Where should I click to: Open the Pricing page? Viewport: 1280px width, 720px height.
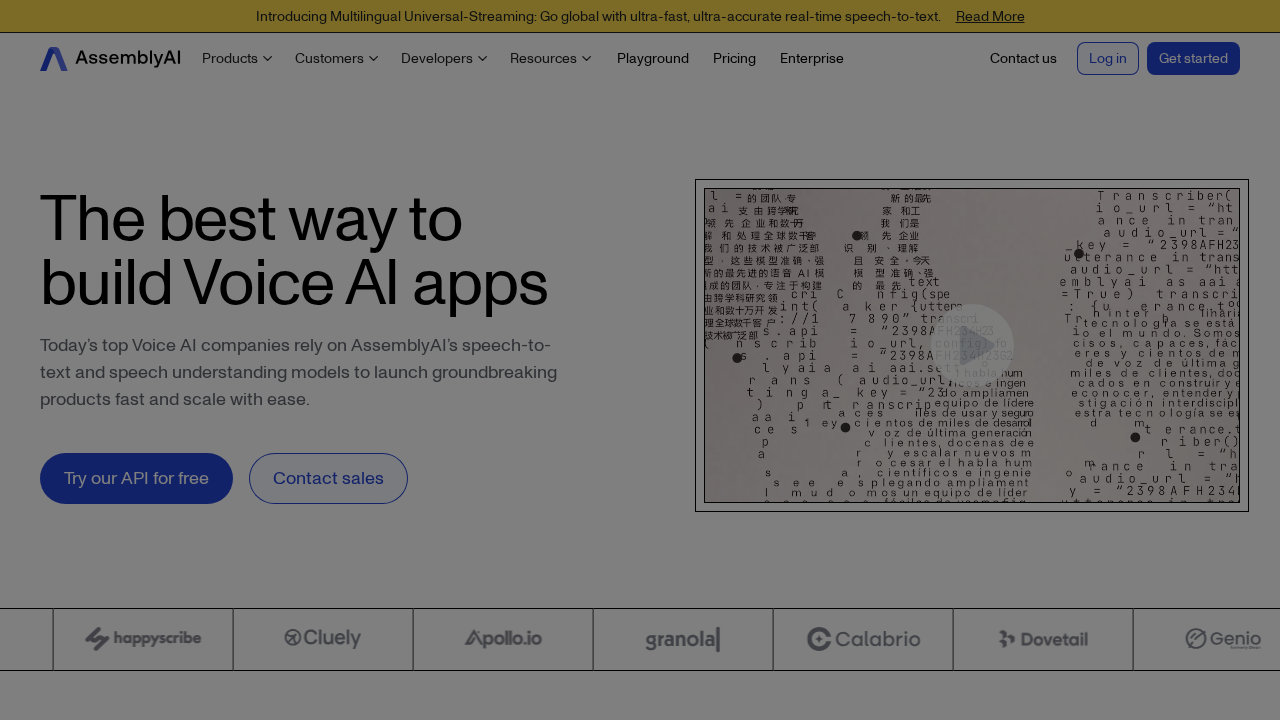click(x=734, y=58)
